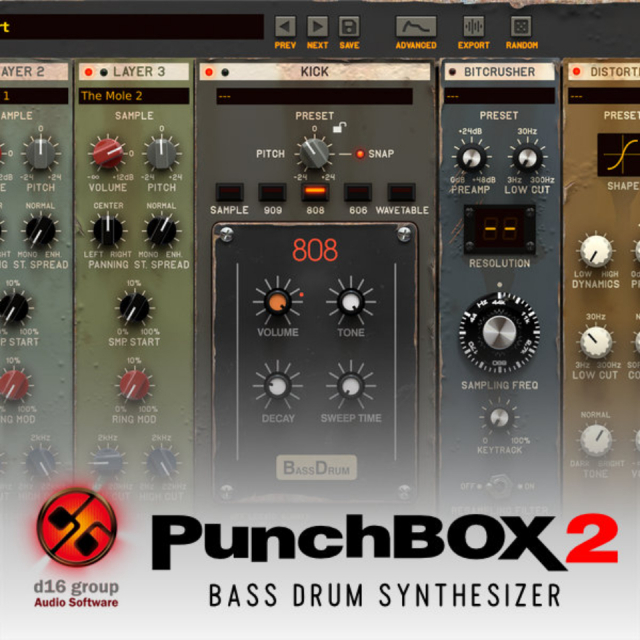The height and width of the screenshot is (640, 640).
Task: Click the Layer 2 PITCH knob
Action: pos(40,153)
